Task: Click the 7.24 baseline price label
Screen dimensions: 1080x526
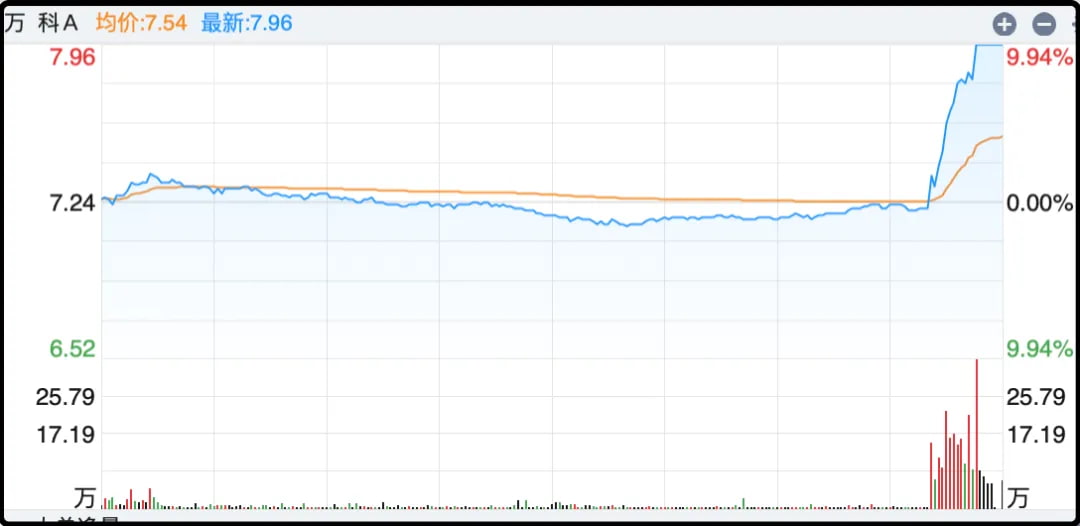Action: coord(71,204)
